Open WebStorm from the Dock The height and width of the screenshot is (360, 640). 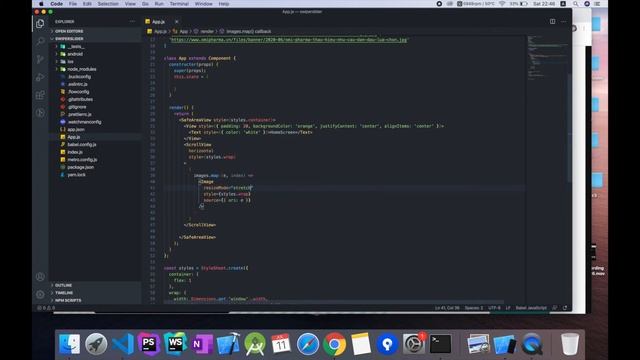coord(175,344)
